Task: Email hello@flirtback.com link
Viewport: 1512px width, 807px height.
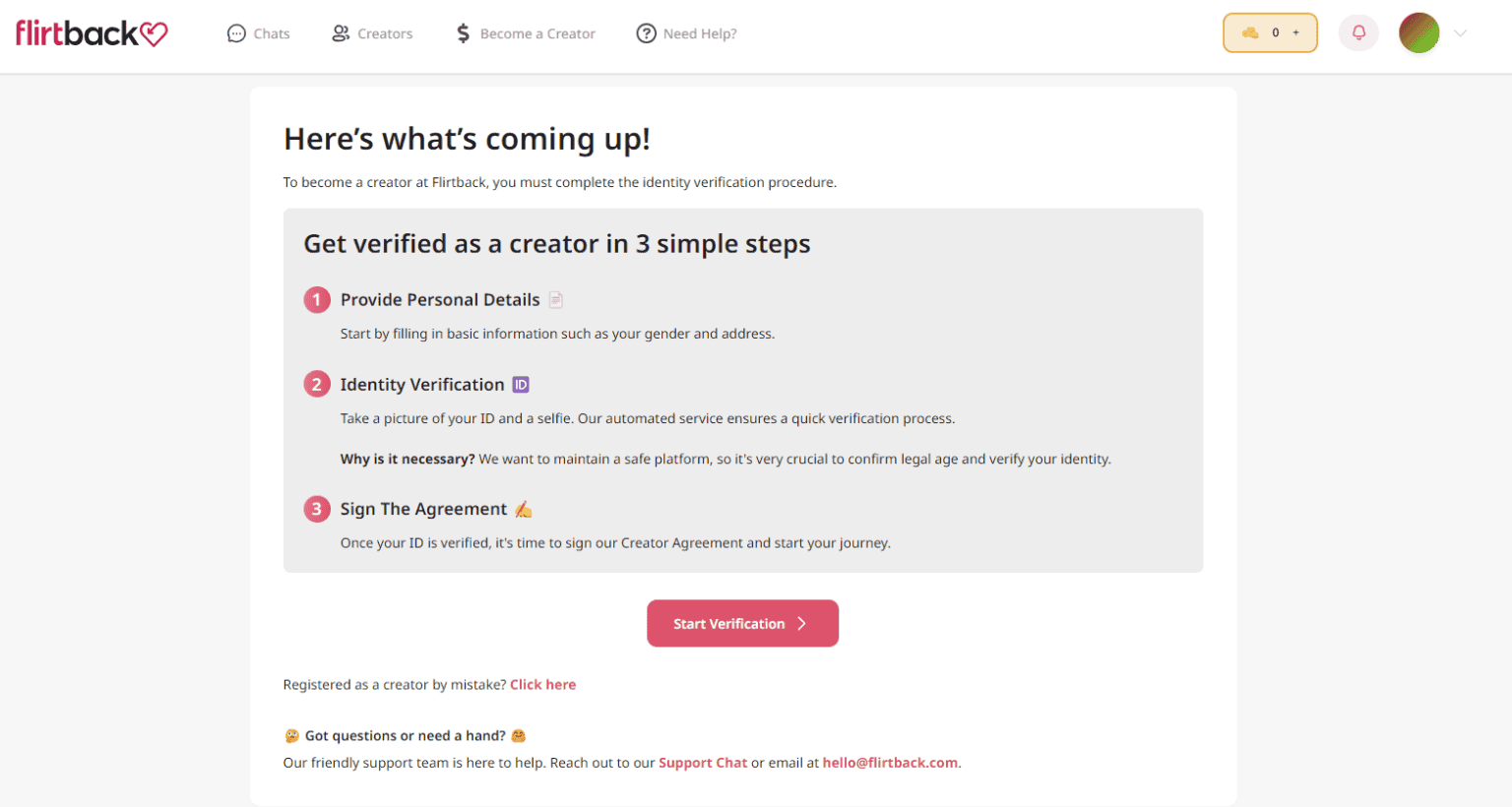Action: point(890,763)
